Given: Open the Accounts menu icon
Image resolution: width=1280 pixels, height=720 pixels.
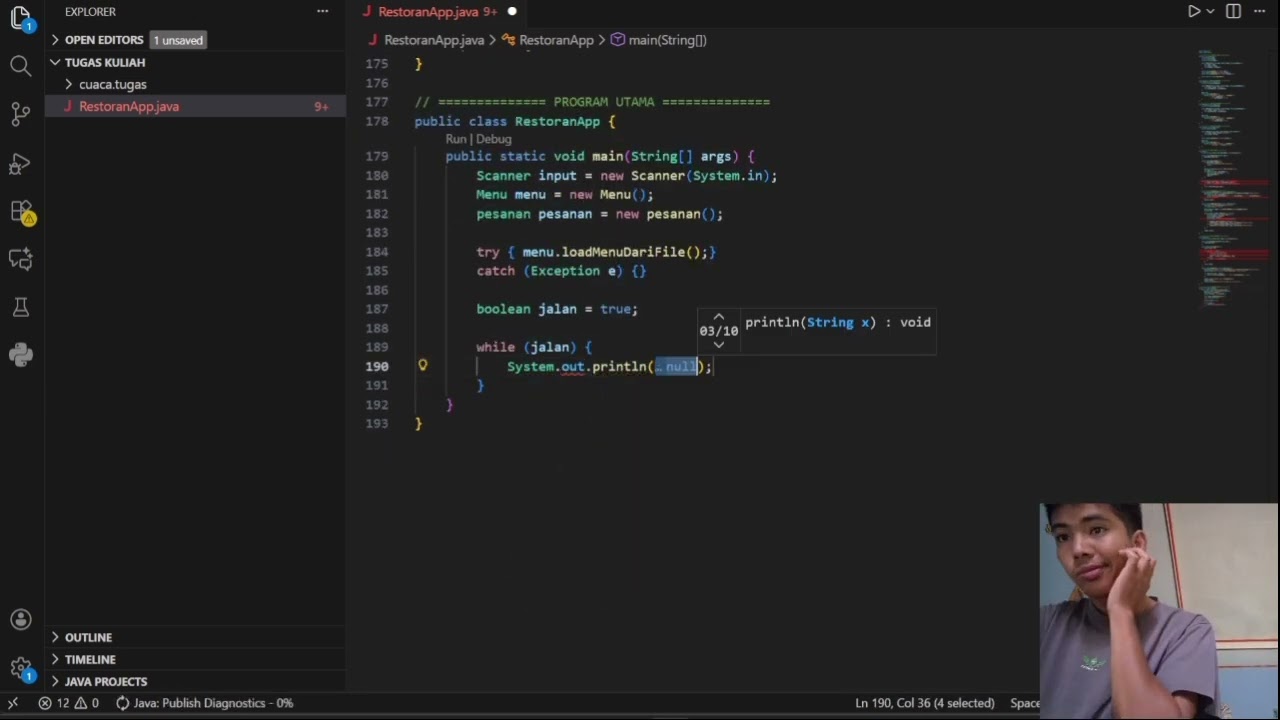Looking at the screenshot, I should [x=21, y=620].
